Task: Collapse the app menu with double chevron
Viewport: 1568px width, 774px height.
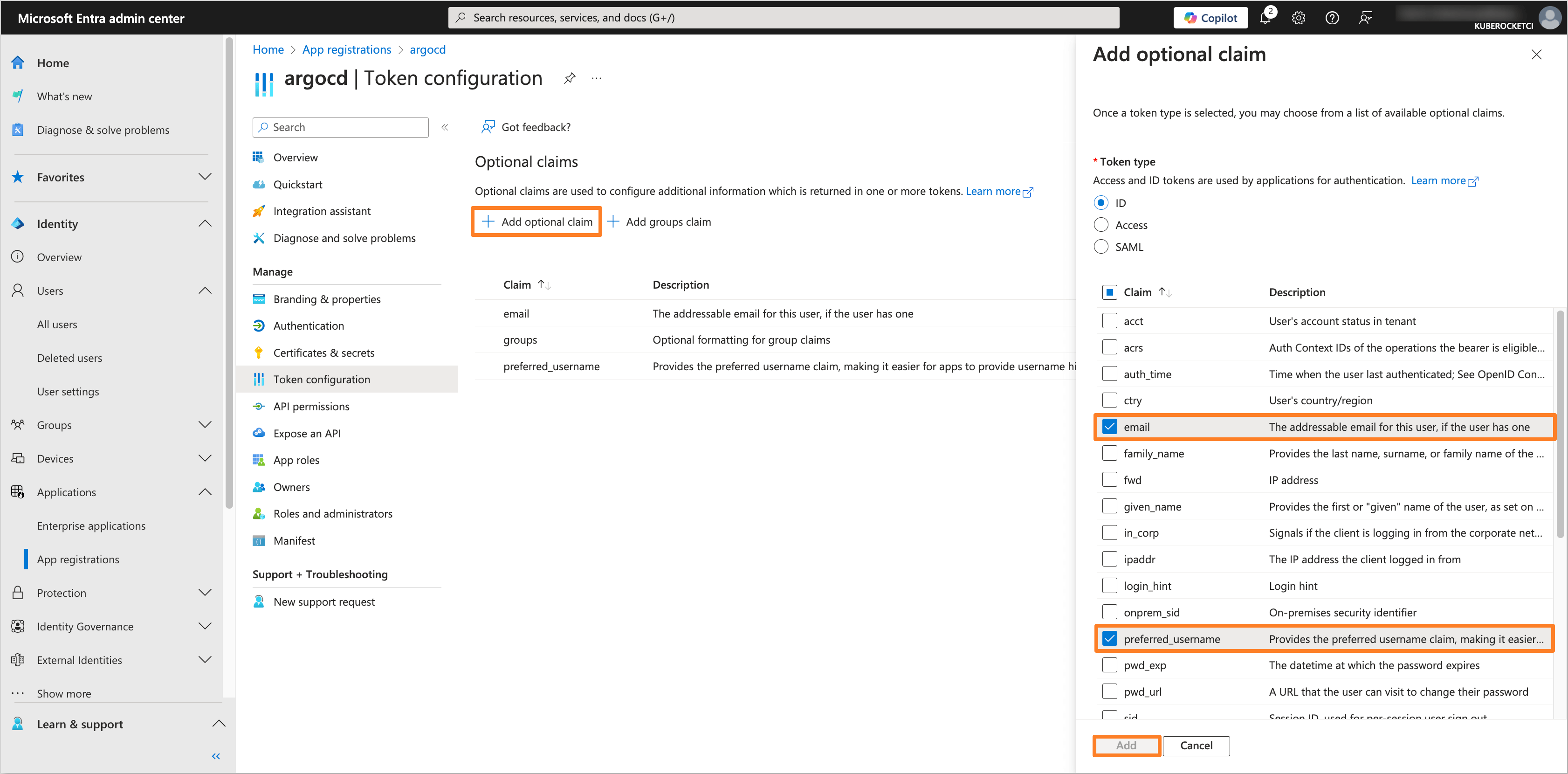Action: coord(445,127)
